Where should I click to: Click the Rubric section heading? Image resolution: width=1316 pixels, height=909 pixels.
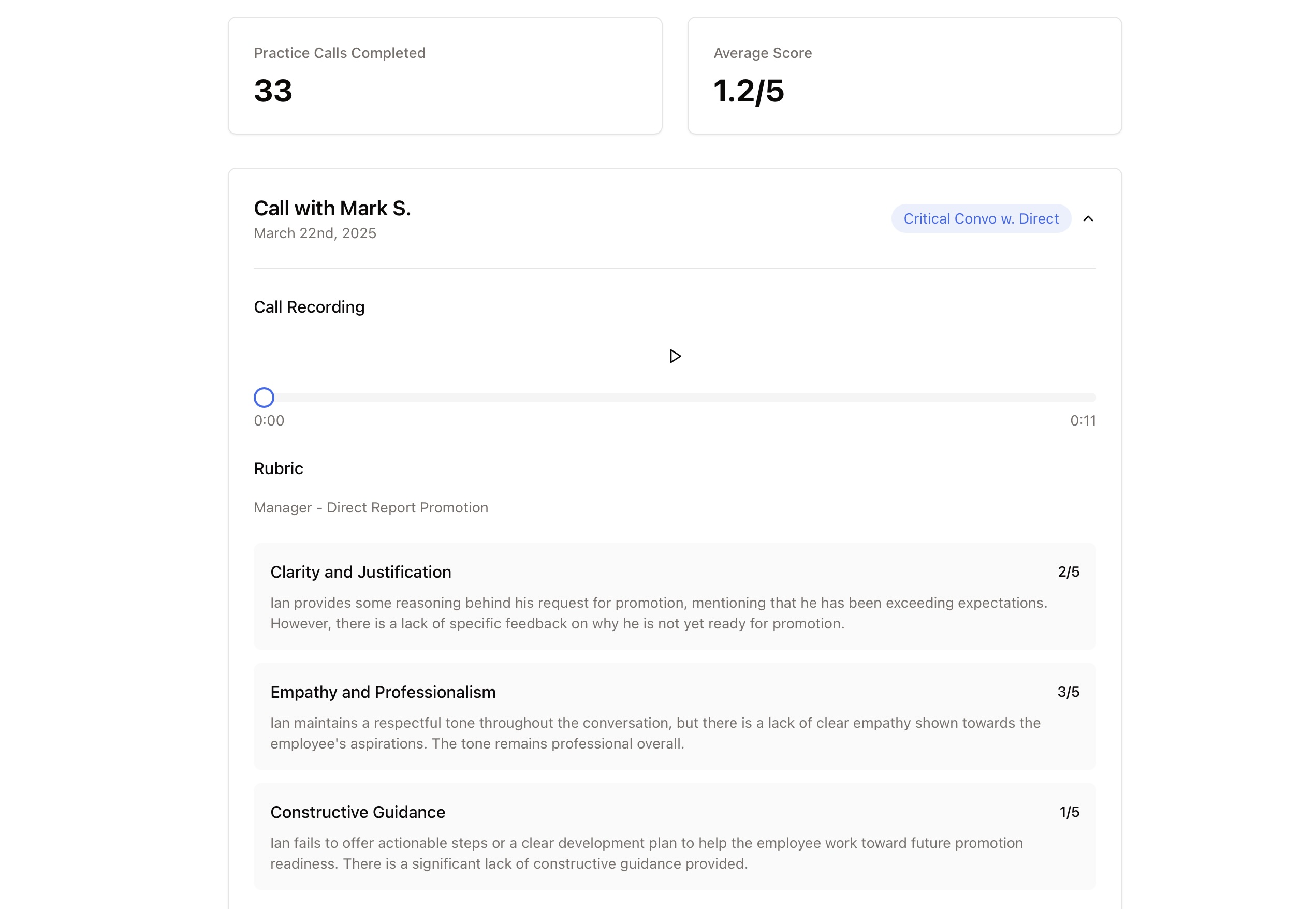(x=278, y=468)
